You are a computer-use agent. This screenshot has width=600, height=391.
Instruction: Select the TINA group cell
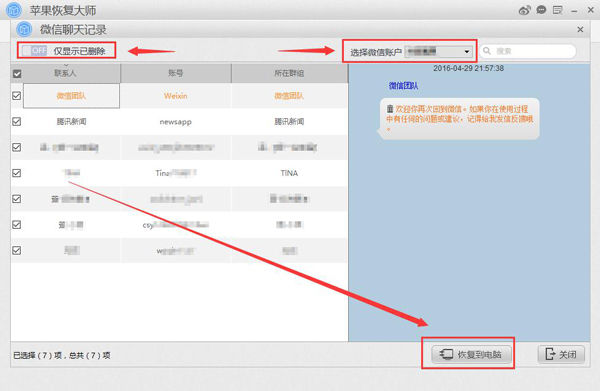tap(289, 173)
